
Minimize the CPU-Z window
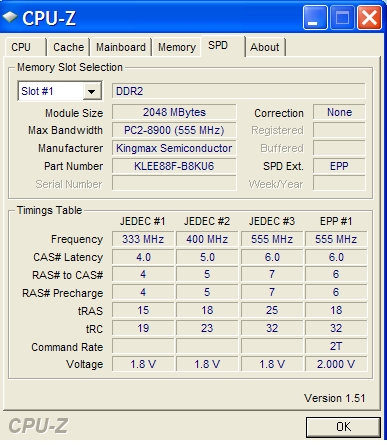(315, 18)
